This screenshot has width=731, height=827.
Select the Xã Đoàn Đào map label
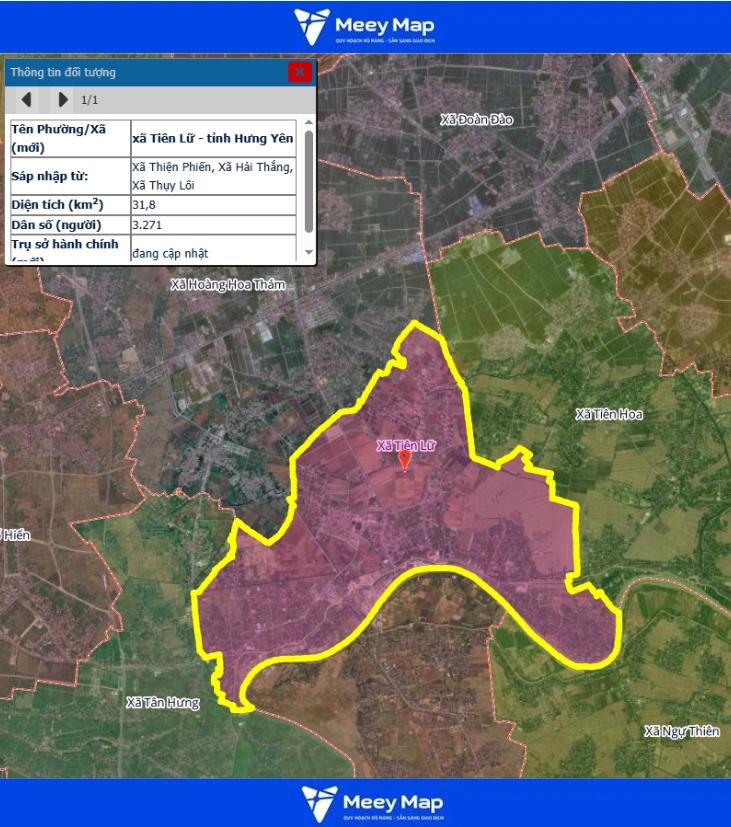coord(476,120)
